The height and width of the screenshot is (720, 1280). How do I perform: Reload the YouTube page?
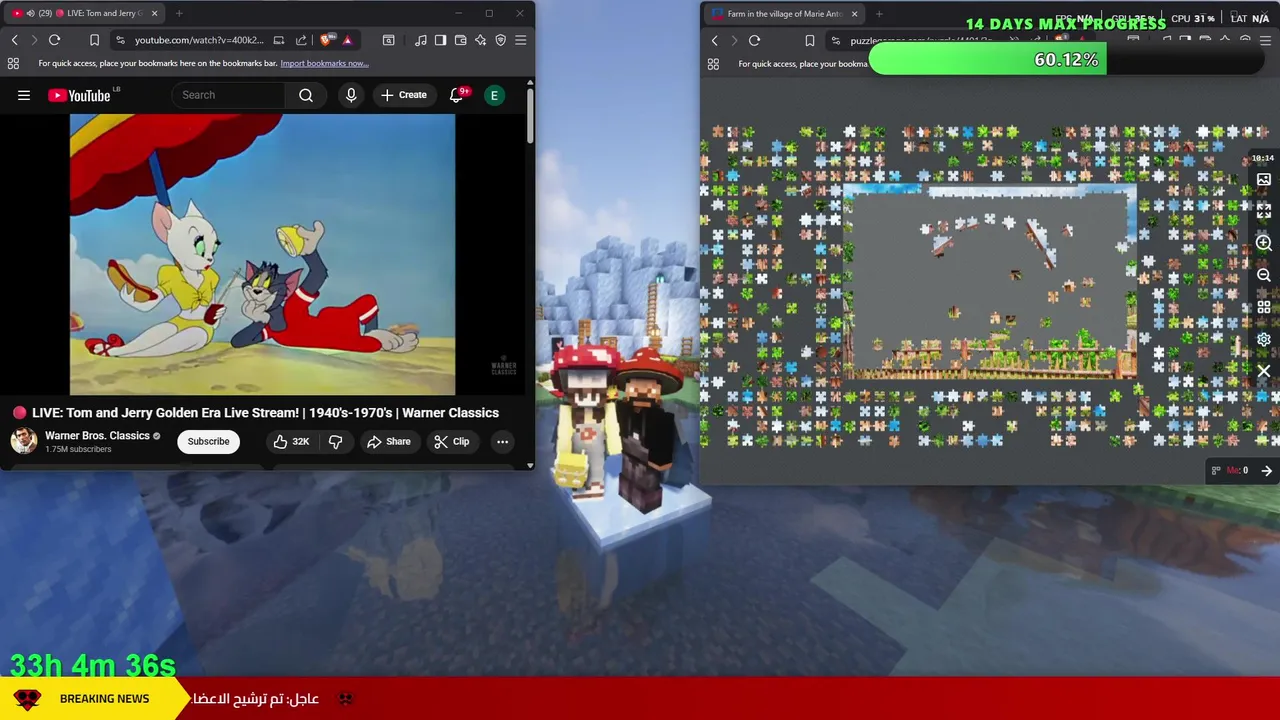coord(55,40)
